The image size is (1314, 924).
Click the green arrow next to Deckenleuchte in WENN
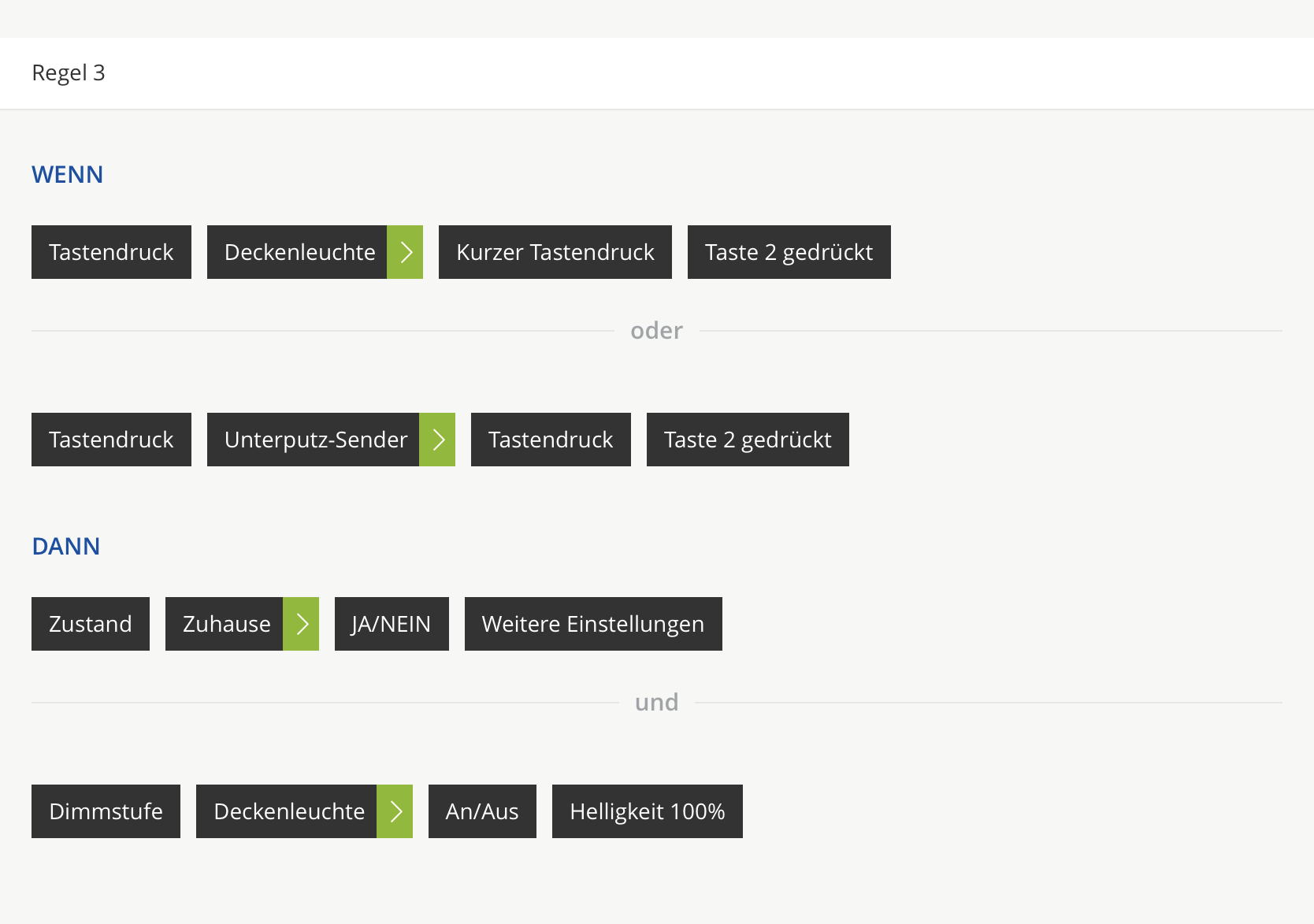(x=405, y=252)
